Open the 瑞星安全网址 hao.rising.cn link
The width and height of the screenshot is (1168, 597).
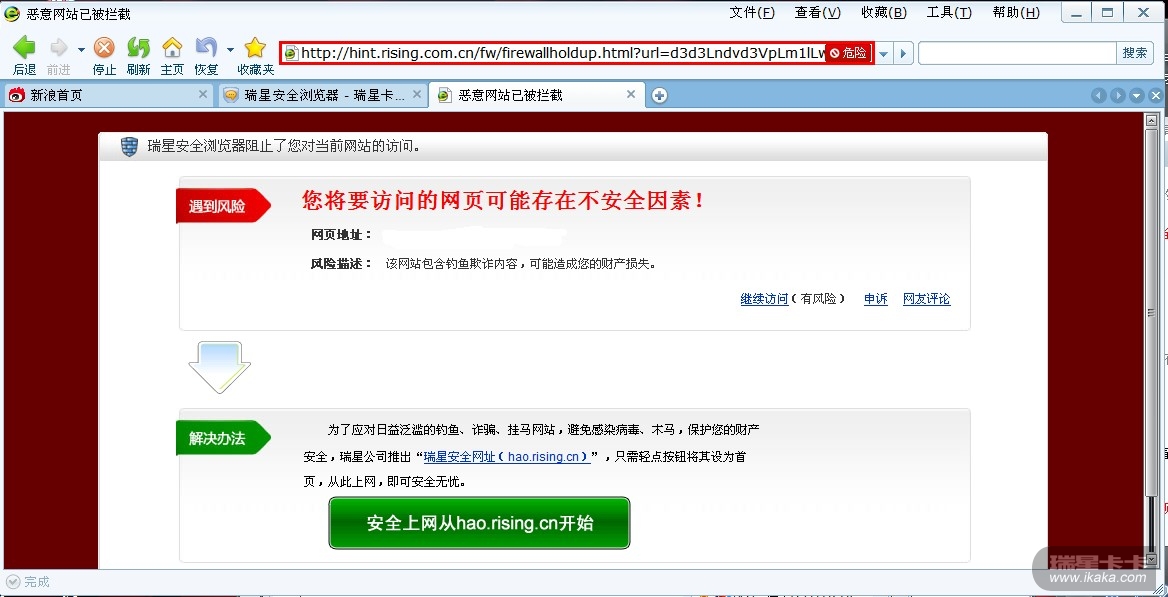[507, 457]
